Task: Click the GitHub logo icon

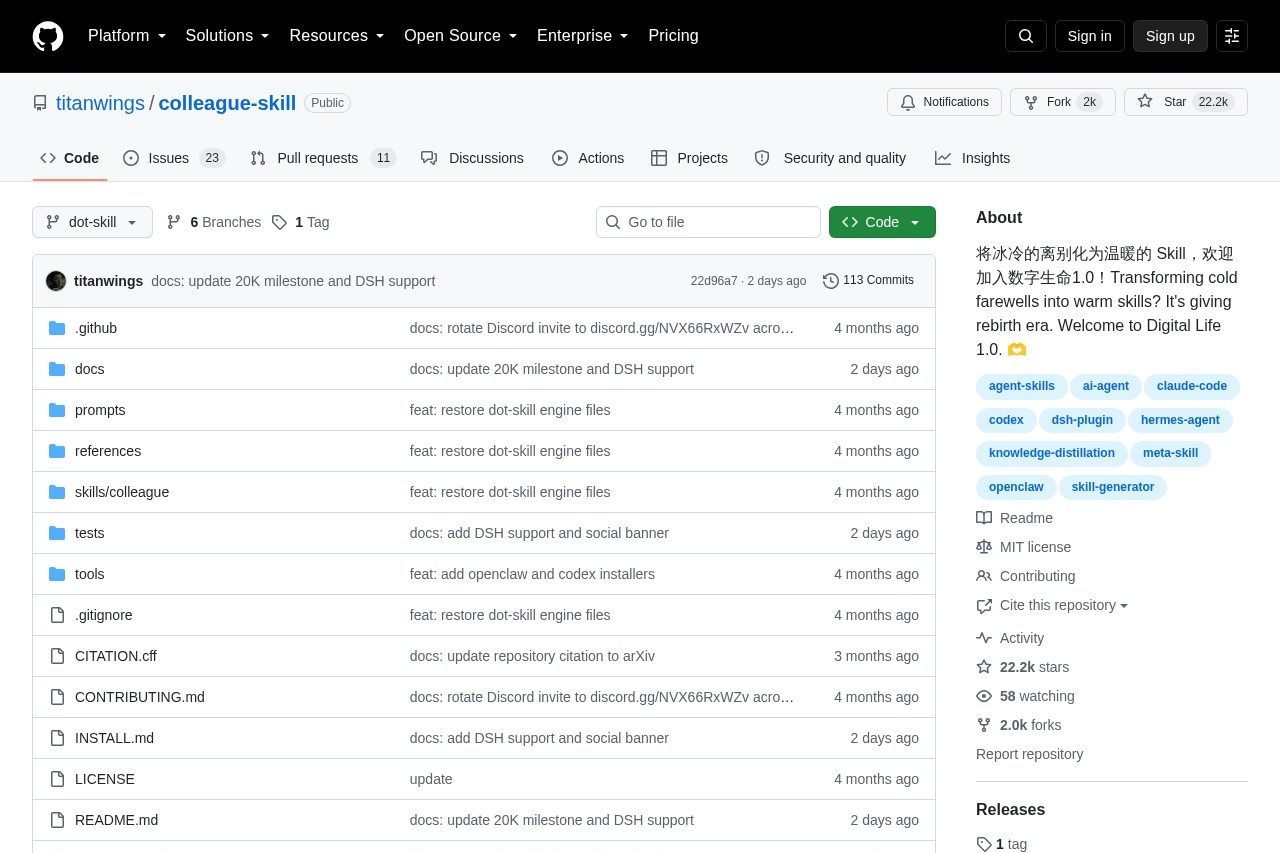Action: point(48,36)
